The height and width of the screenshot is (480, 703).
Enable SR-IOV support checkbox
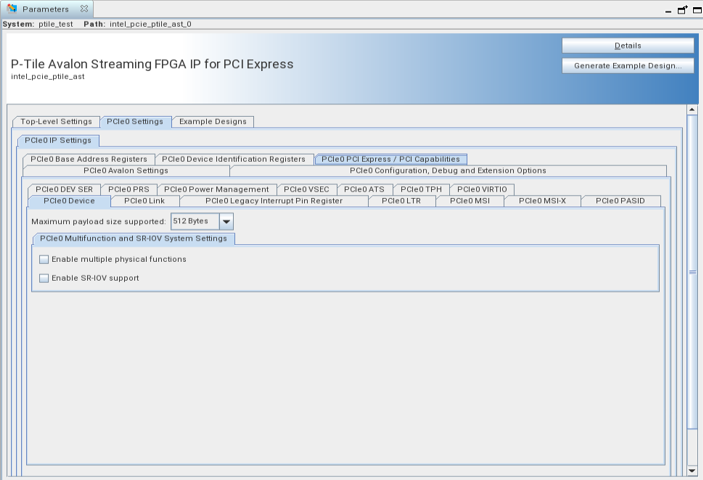pos(44,278)
